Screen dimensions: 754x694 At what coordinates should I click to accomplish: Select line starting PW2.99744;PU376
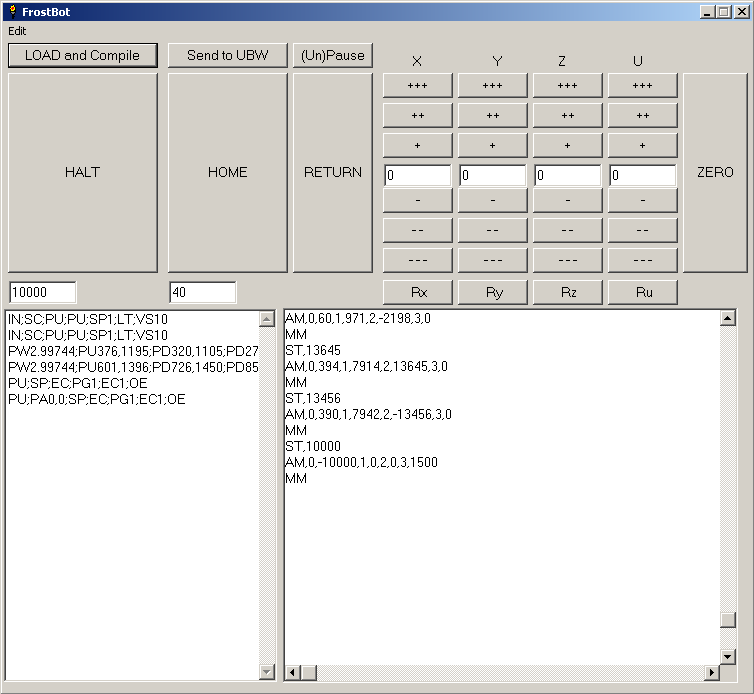[x=133, y=351]
